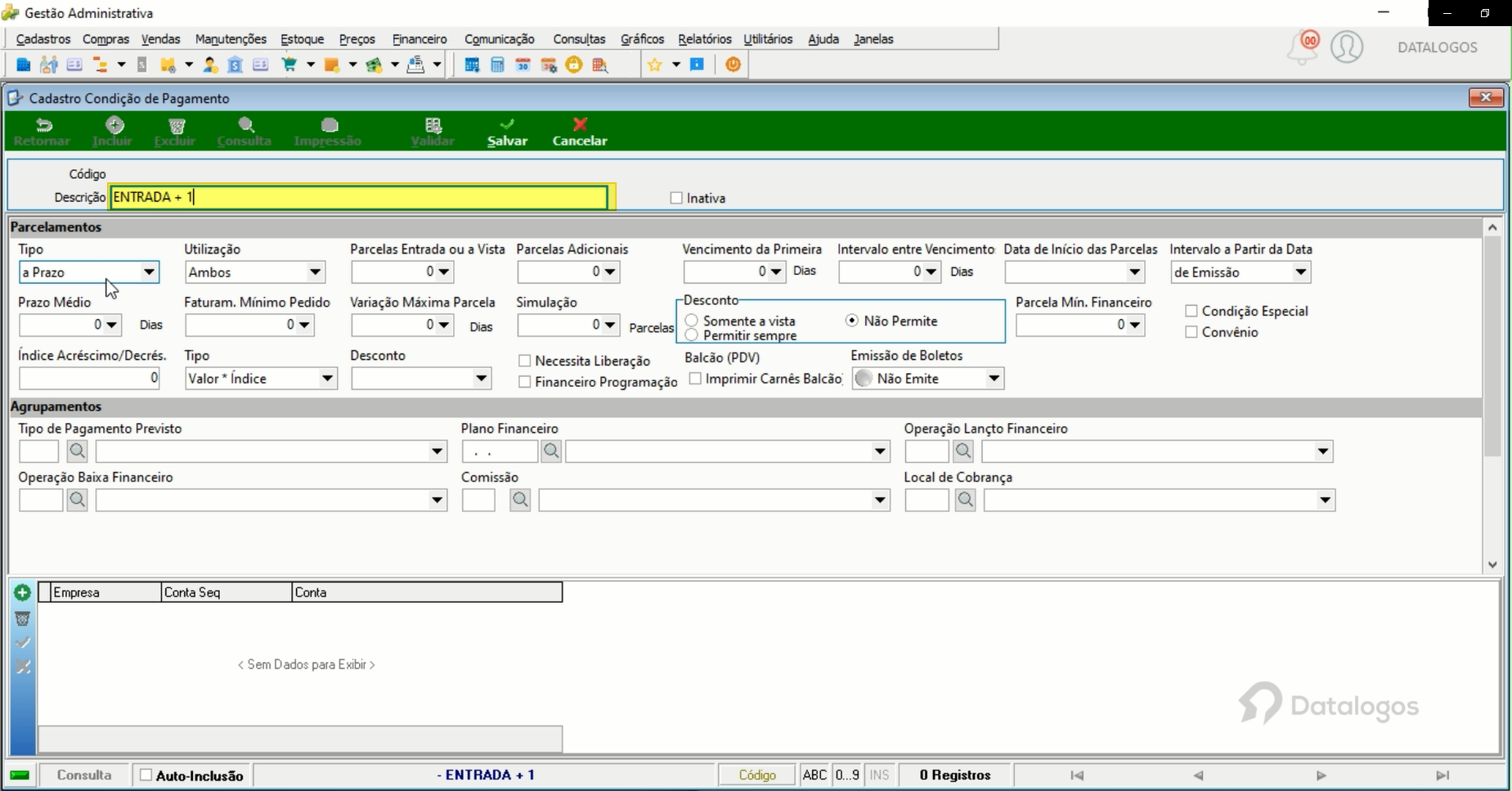Open the user profile avatar icon
Viewport: 1512px width, 791px height.
tap(1347, 47)
